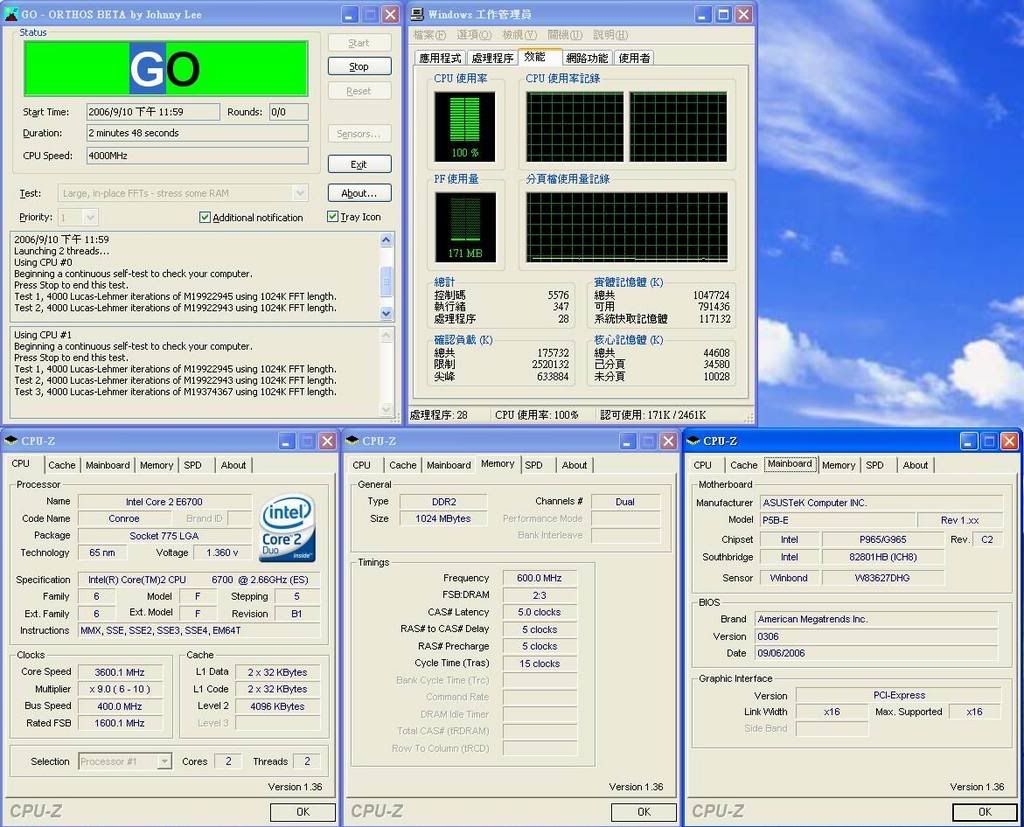The image size is (1024, 827).
Task: Click the ORTHOS app icon in its title bar
Action: click(x=11, y=14)
